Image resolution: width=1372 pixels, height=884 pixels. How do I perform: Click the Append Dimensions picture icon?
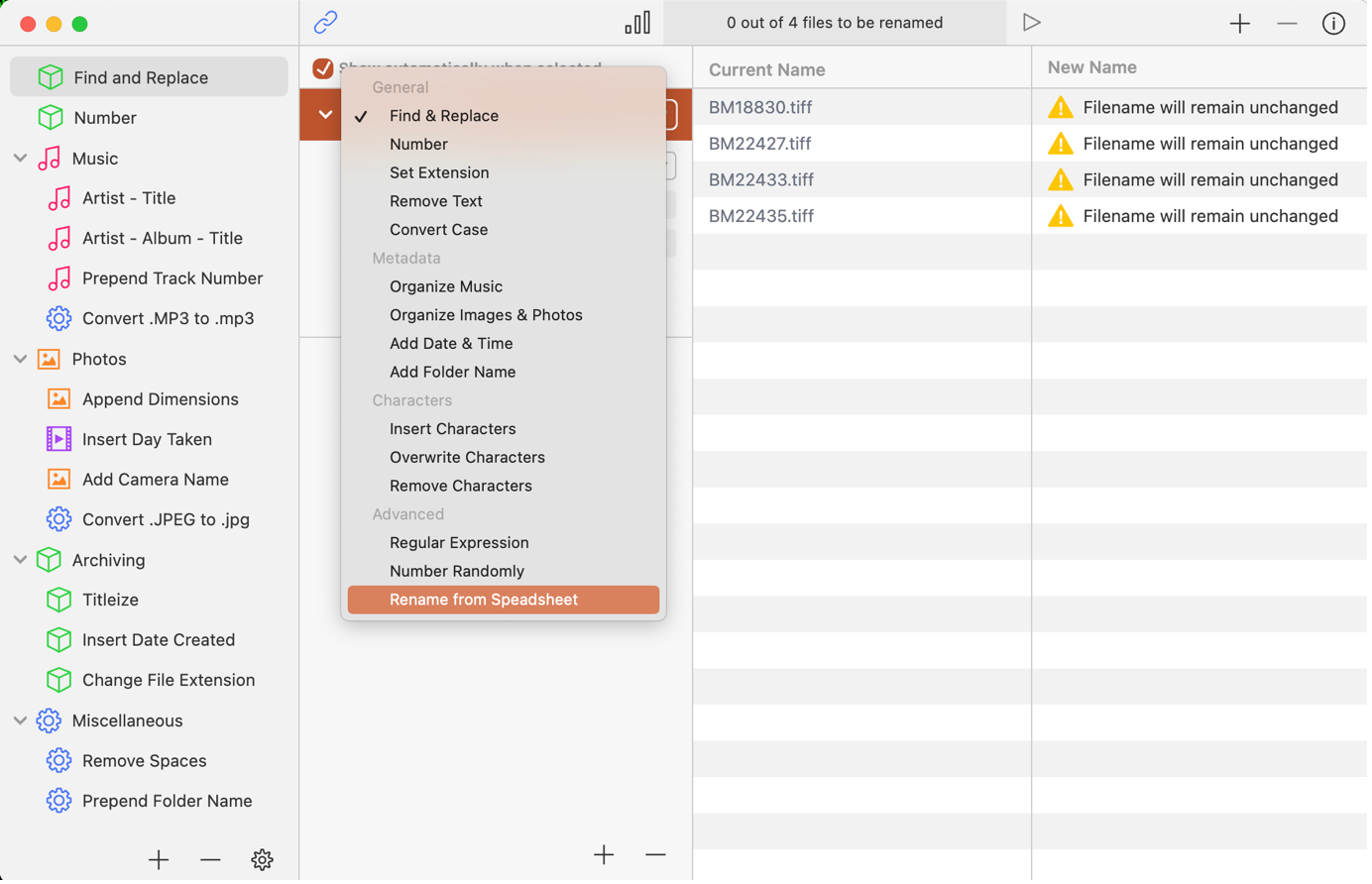[x=59, y=400]
